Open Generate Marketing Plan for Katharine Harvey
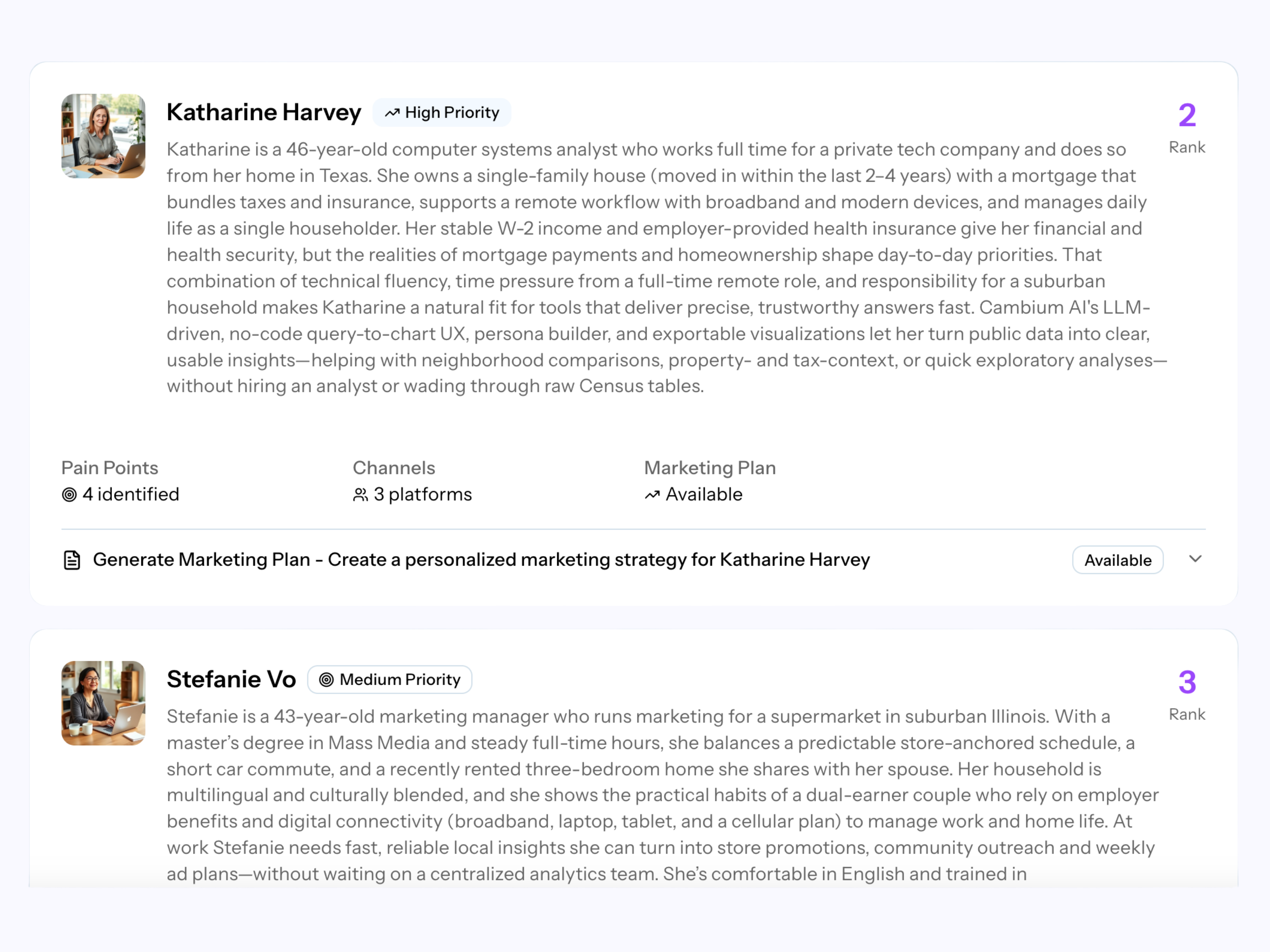Image resolution: width=1270 pixels, height=952 pixels. tap(481, 559)
